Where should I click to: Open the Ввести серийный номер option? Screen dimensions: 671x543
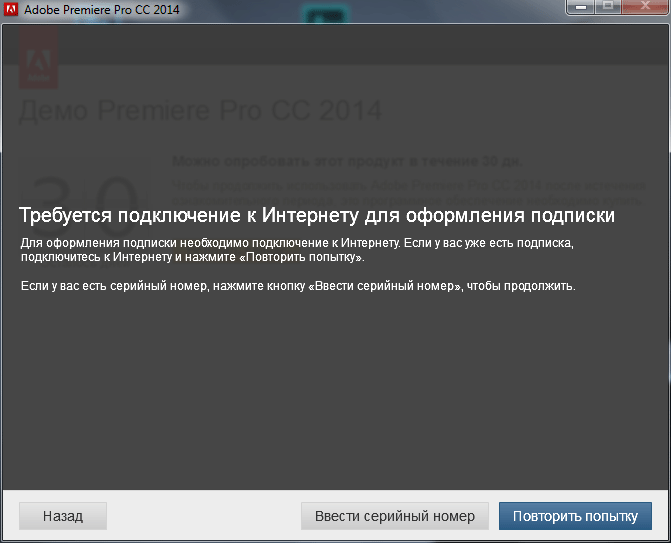point(395,516)
